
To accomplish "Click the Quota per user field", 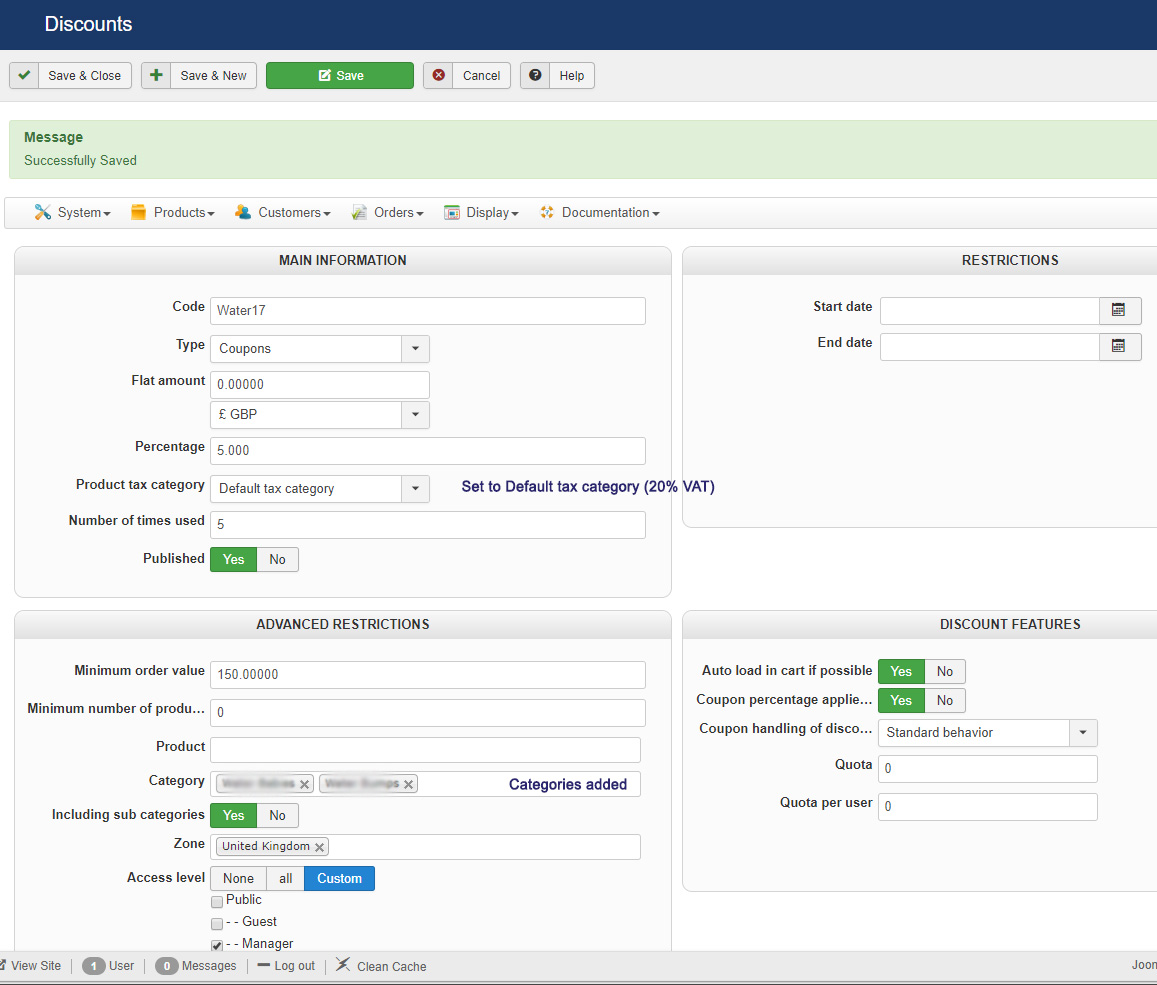I will (x=987, y=806).
